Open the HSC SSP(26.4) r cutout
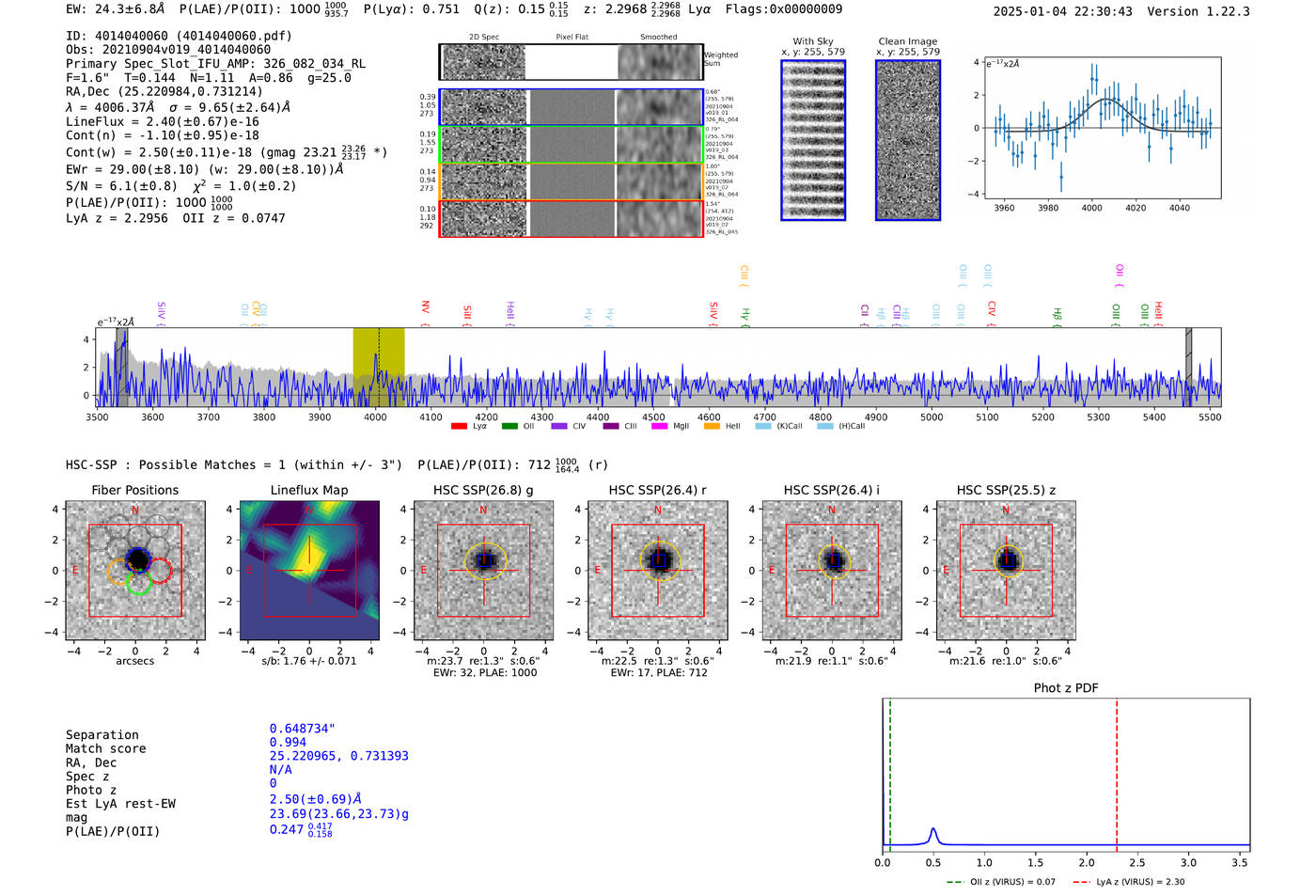The width and height of the screenshot is (1316, 896). point(658,571)
